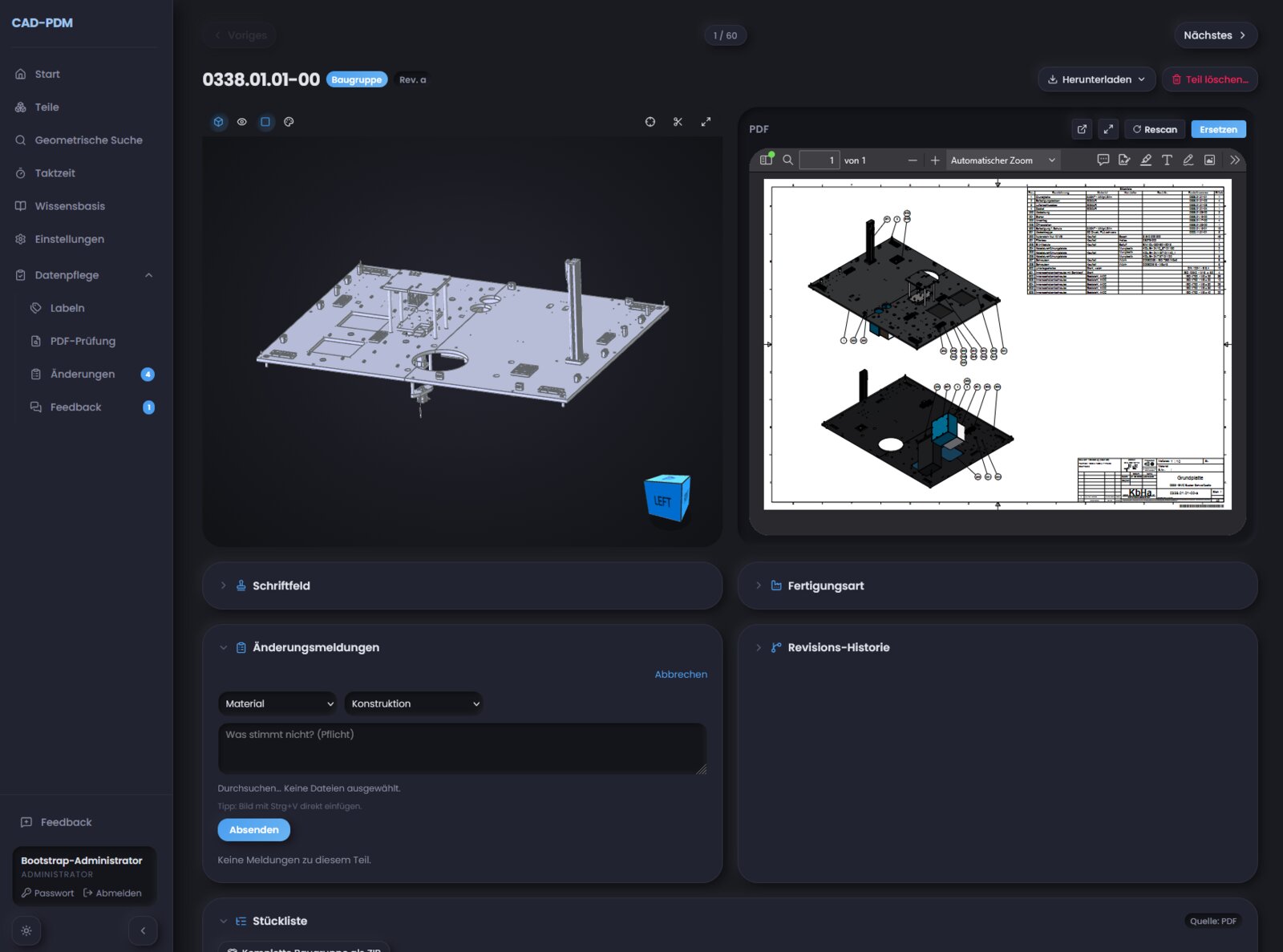This screenshot has width=1283, height=952.
Task: Collapse the sidebar with chevron button
Action: 143,931
